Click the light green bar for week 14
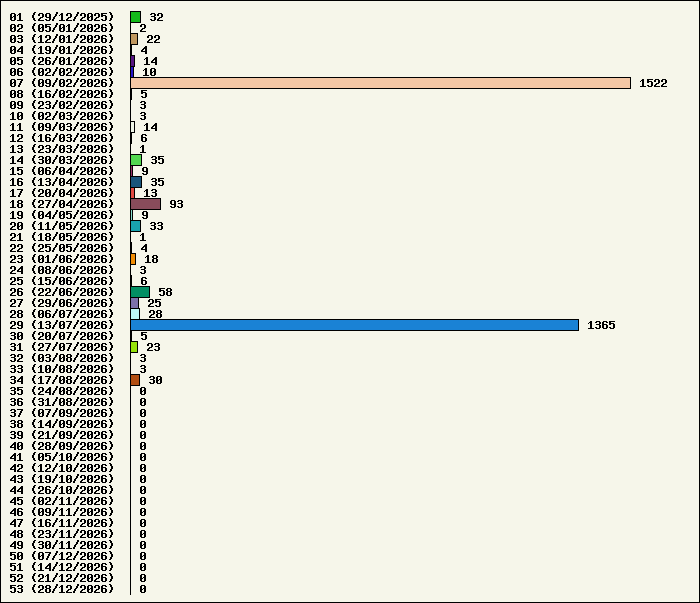The height and width of the screenshot is (603, 700). point(136,160)
